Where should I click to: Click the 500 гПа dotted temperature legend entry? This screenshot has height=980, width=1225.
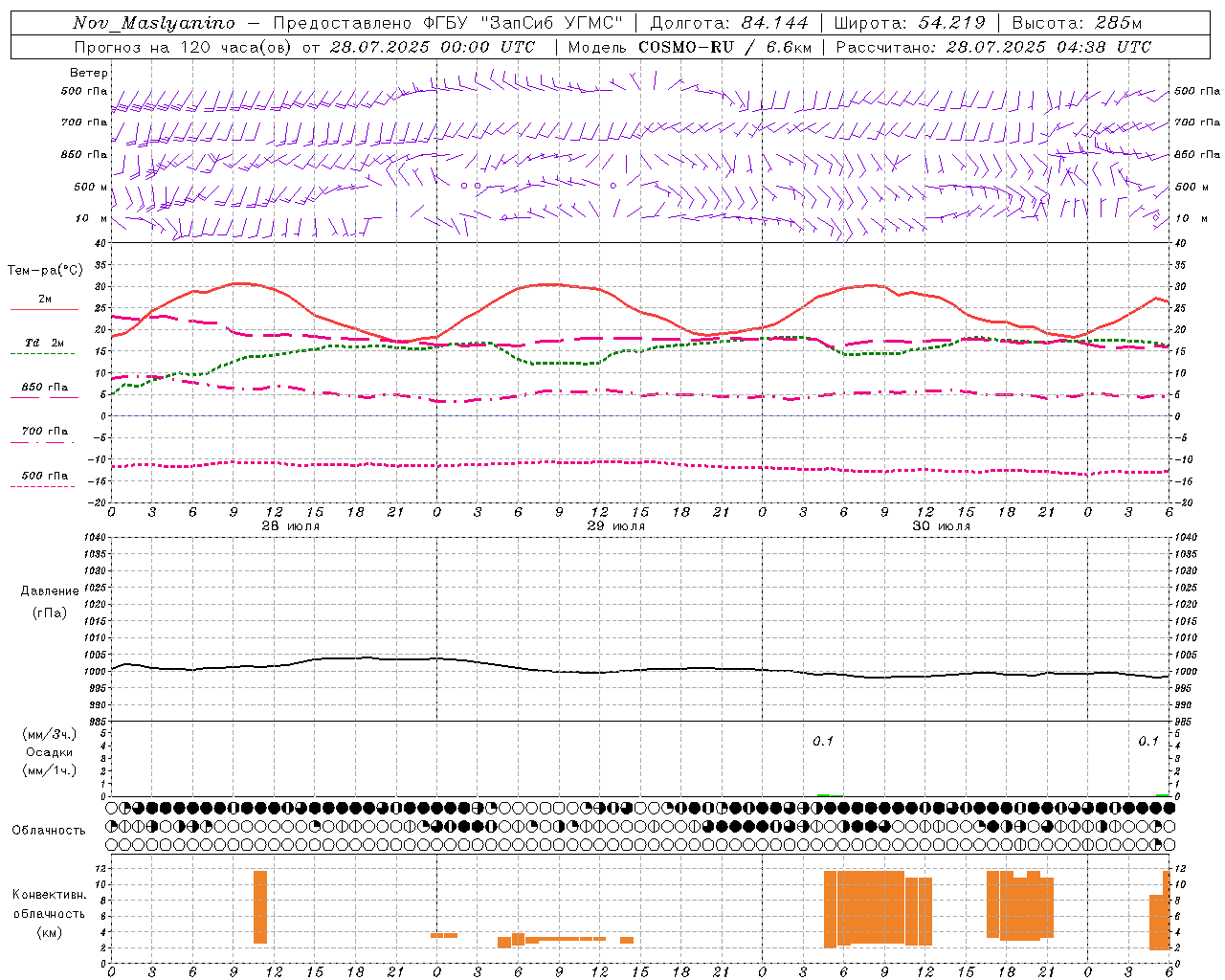[x=44, y=479]
